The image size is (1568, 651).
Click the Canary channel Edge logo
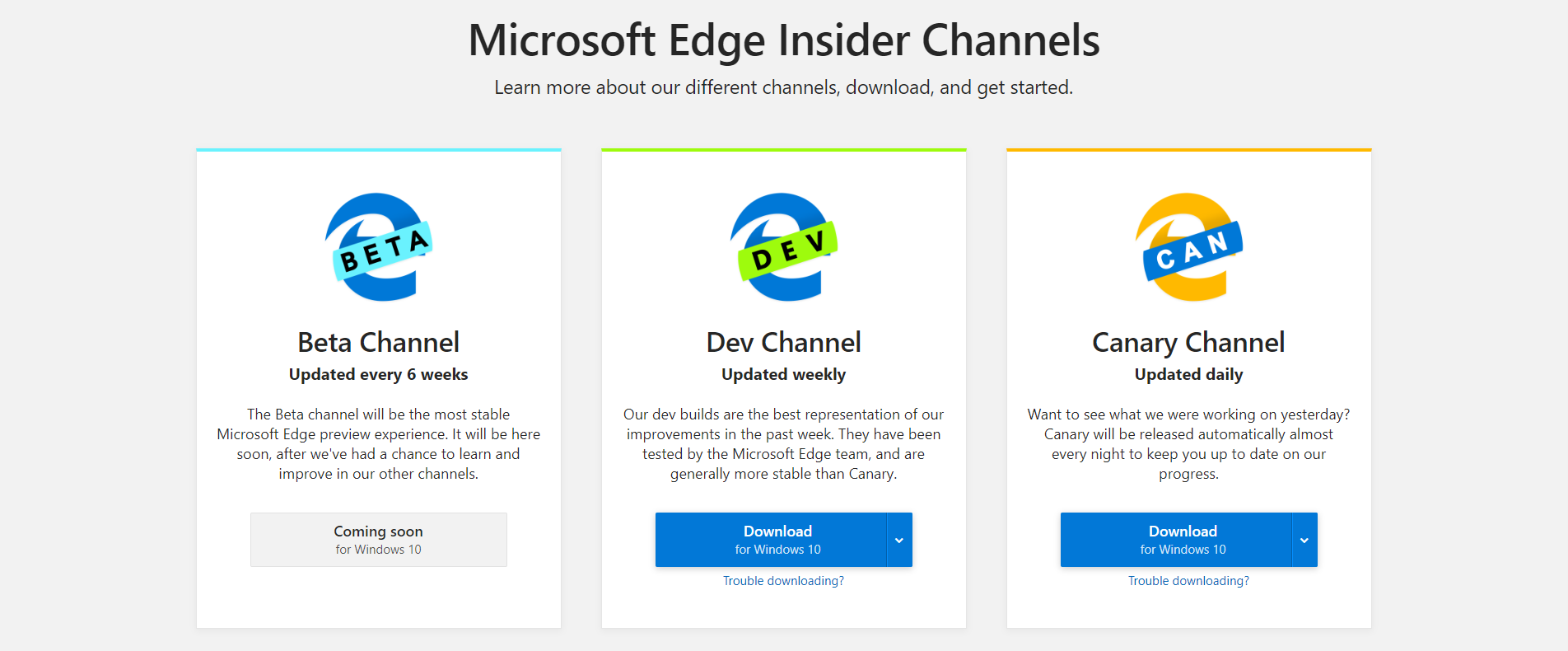[1189, 247]
